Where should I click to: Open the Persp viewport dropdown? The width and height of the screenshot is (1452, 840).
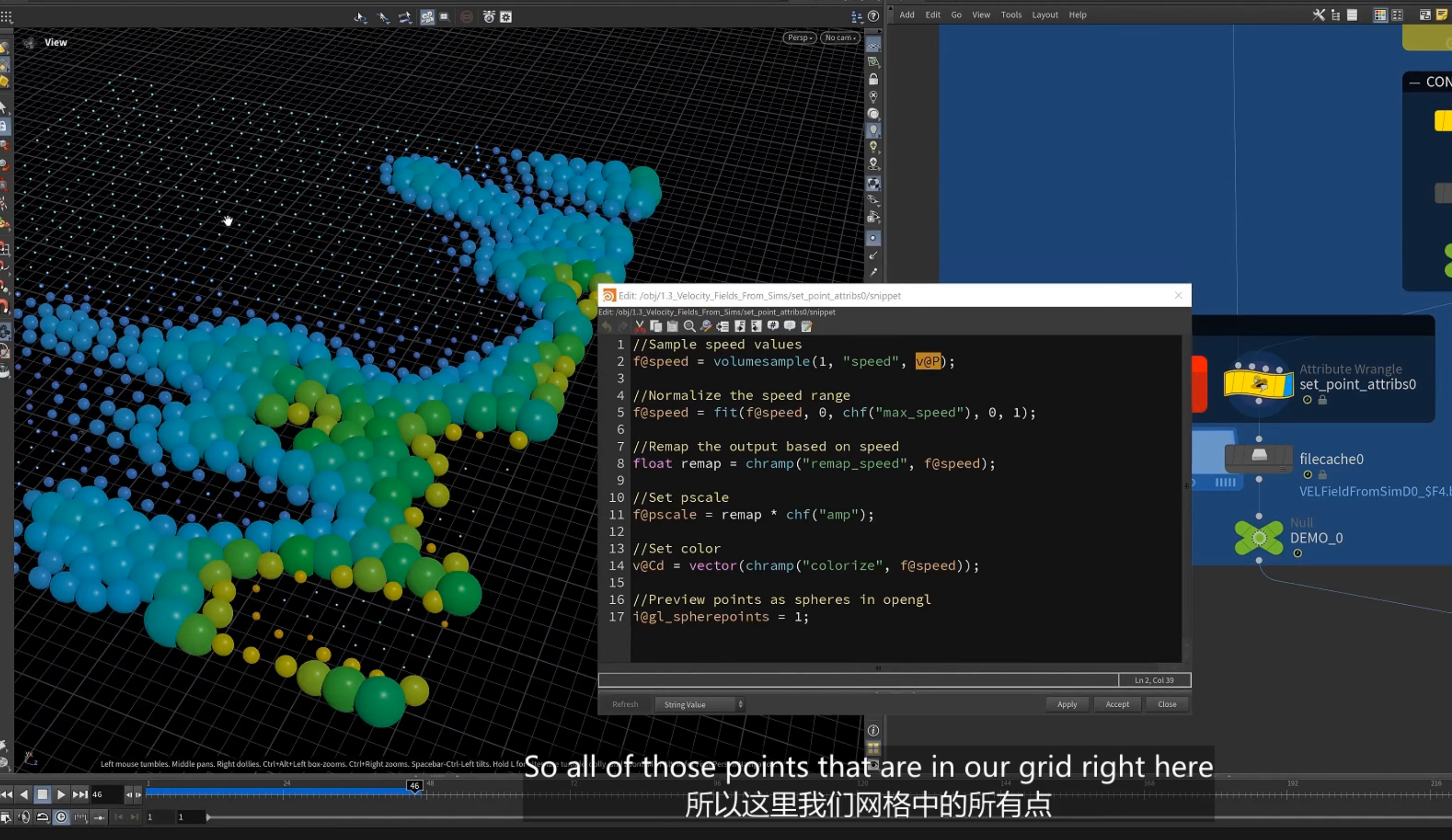point(800,37)
